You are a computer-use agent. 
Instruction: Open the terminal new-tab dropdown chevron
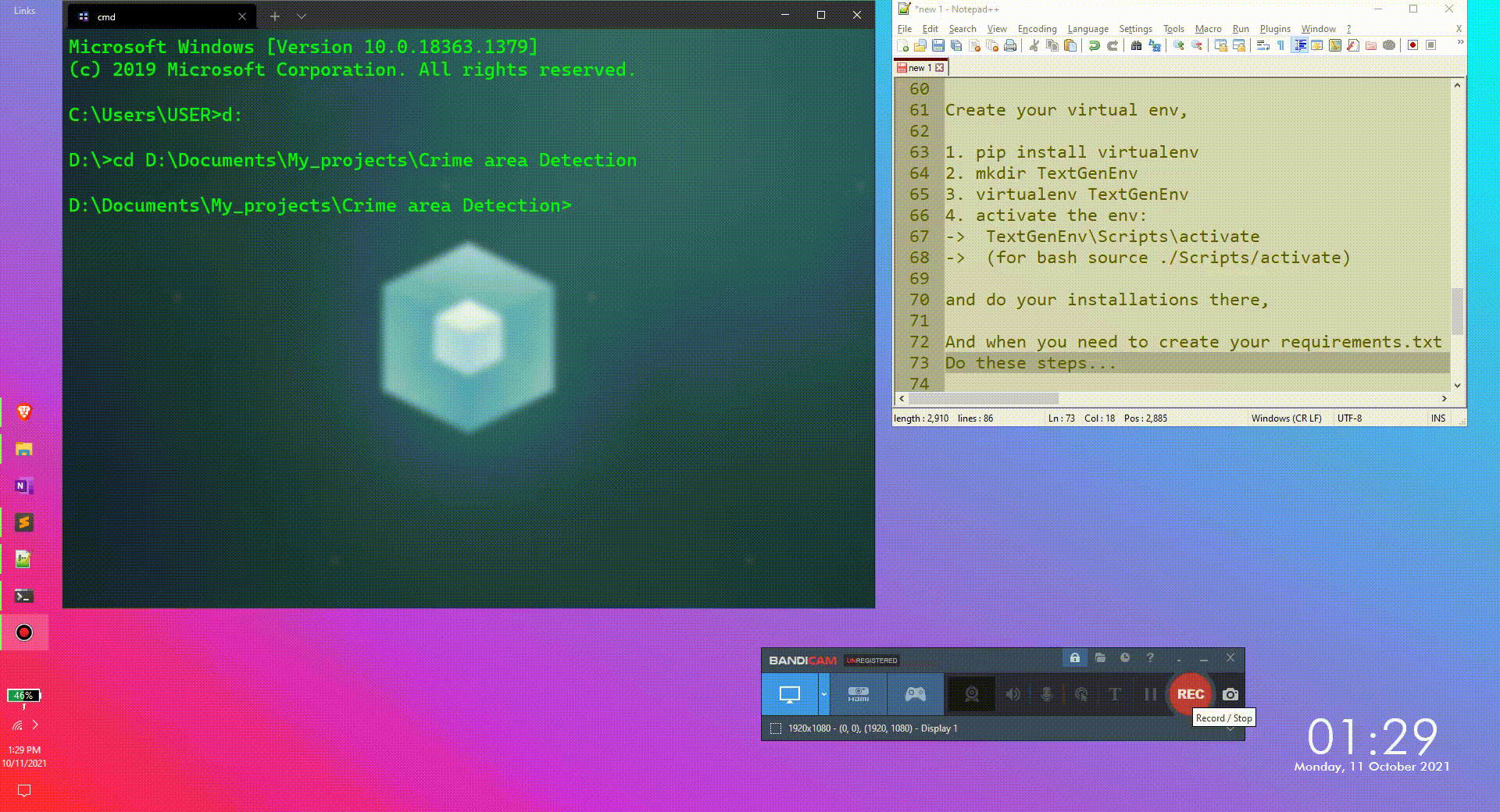[302, 16]
